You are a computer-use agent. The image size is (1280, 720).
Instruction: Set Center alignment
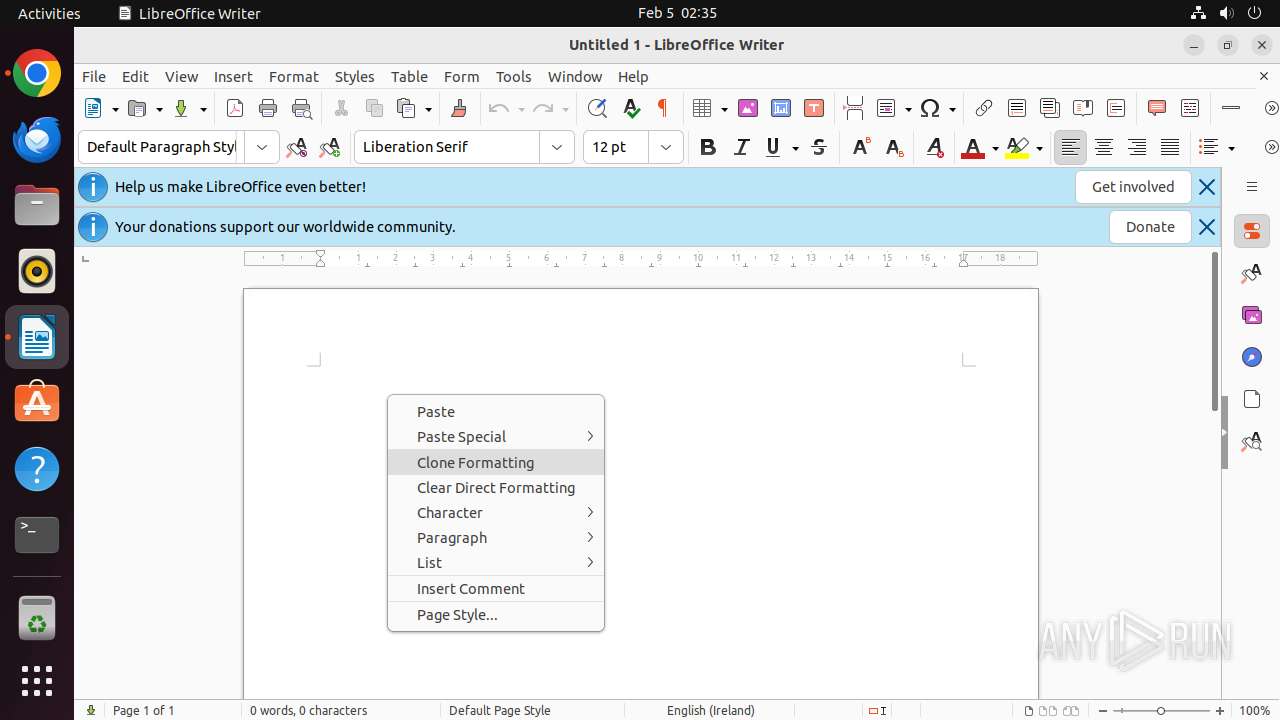coord(1104,147)
